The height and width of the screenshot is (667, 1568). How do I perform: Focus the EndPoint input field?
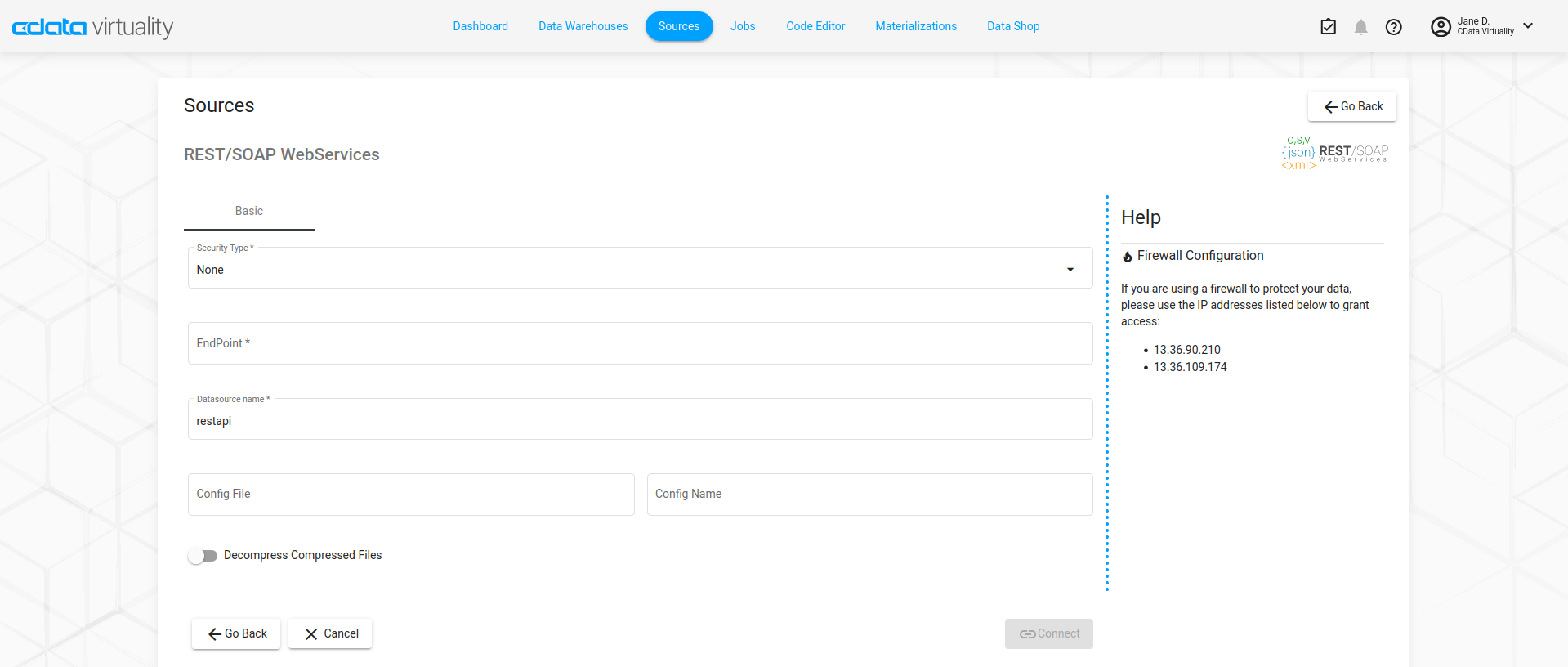click(x=640, y=343)
